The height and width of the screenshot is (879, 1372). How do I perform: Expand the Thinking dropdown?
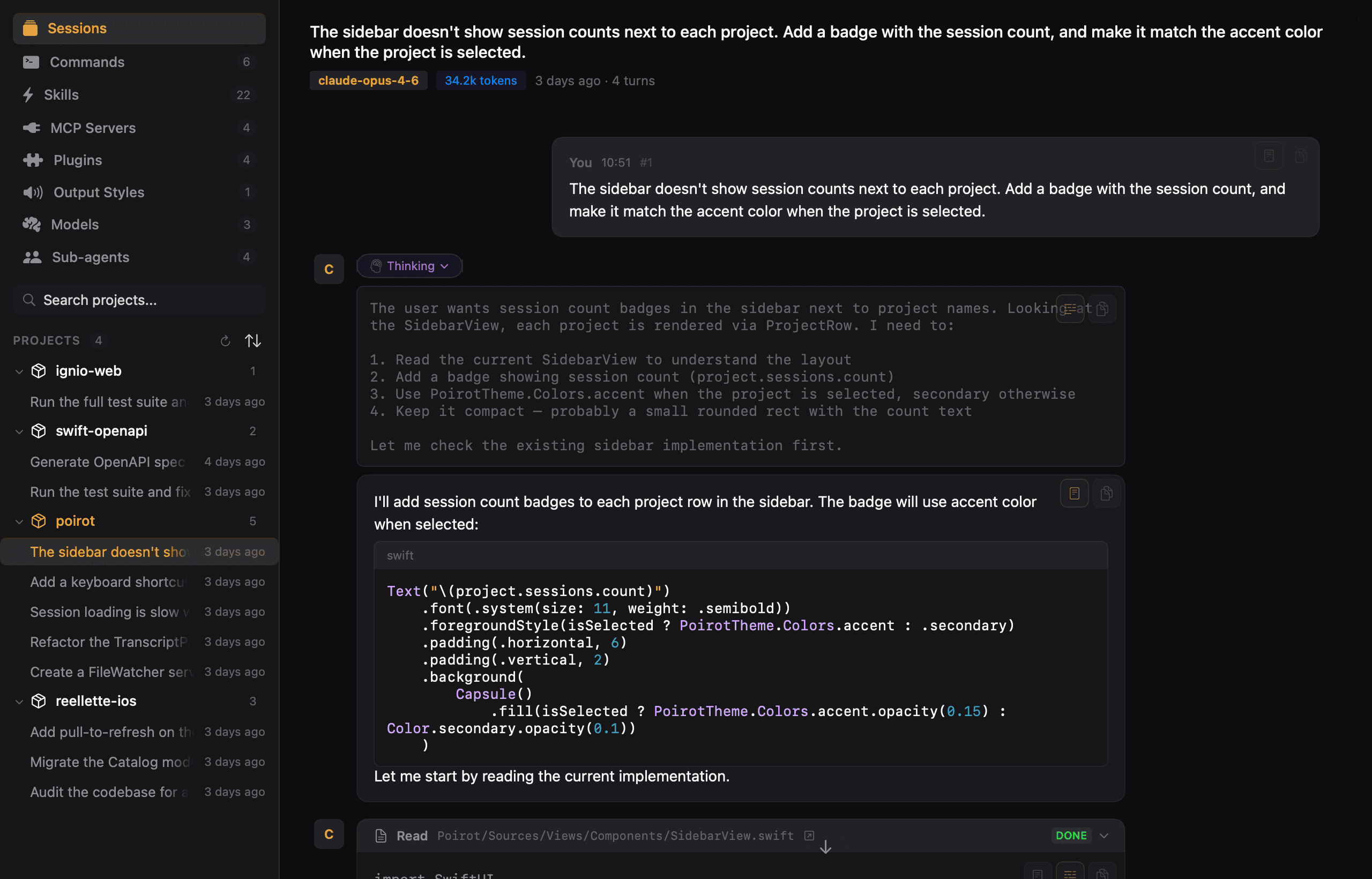click(x=410, y=266)
